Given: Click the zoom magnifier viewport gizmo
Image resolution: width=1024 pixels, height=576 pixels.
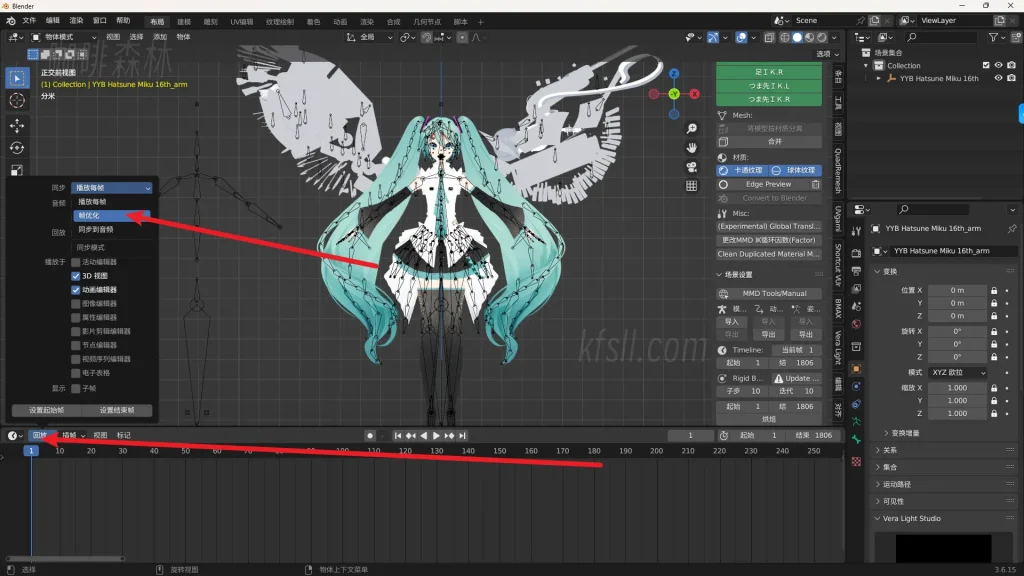Looking at the screenshot, I should tap(691, 129).
